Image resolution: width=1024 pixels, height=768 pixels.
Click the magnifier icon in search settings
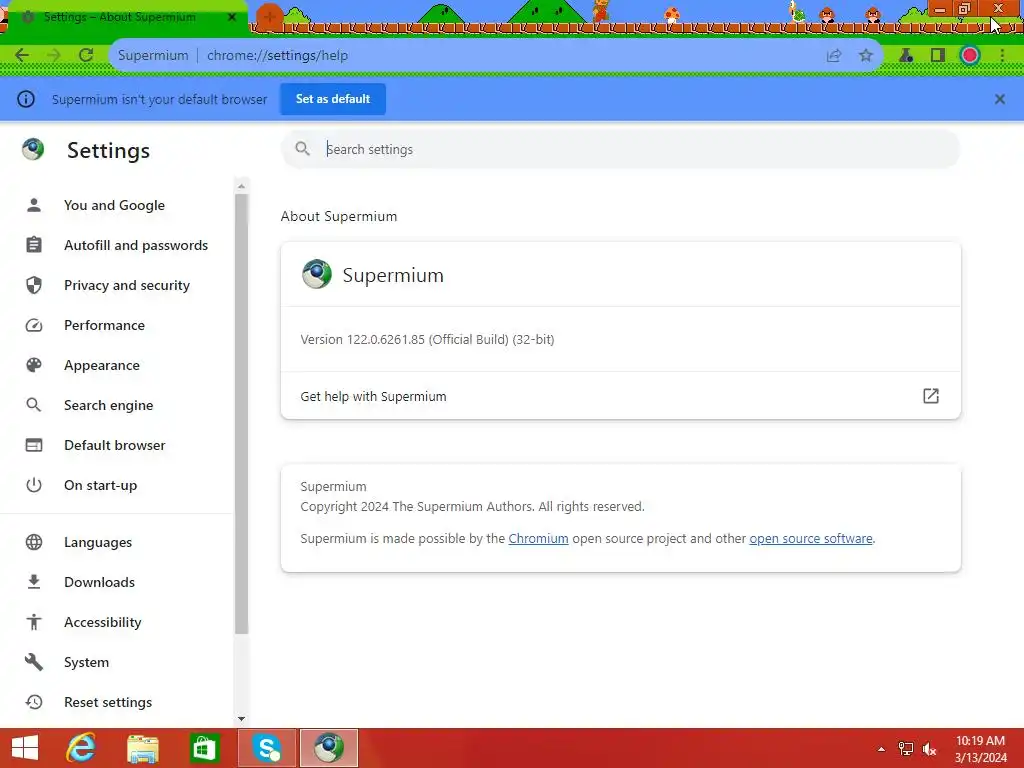pyautogui.click(x=302, y=149)
